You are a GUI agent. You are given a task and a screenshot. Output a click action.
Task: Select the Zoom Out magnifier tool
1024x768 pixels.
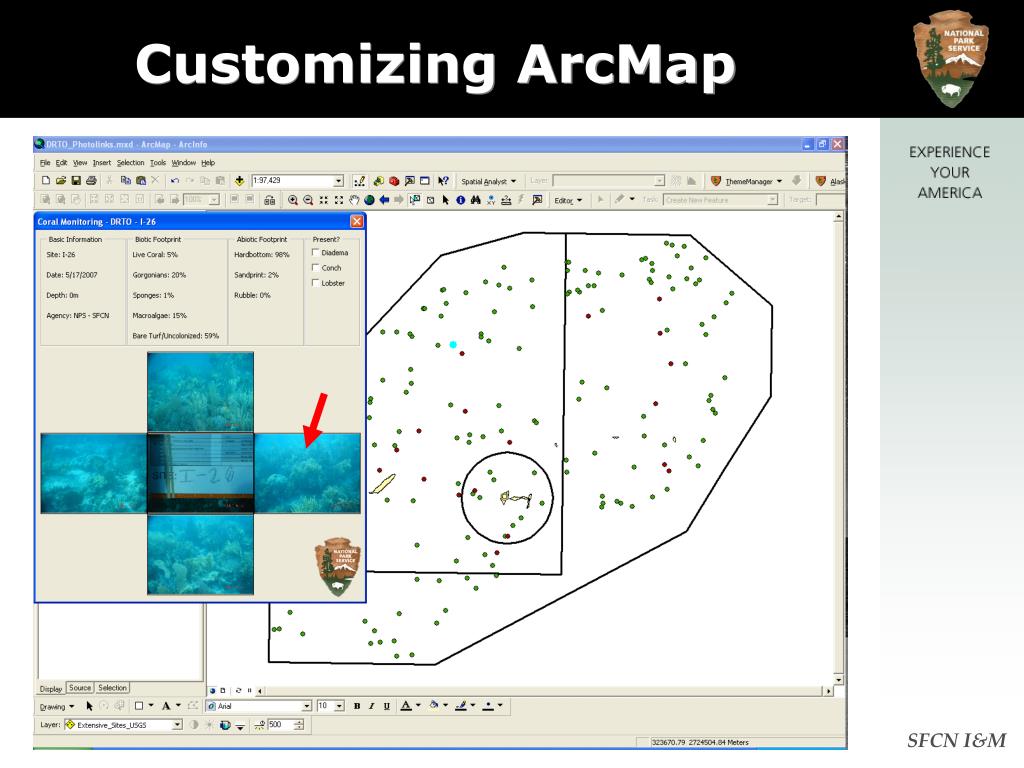click(308, 200)
